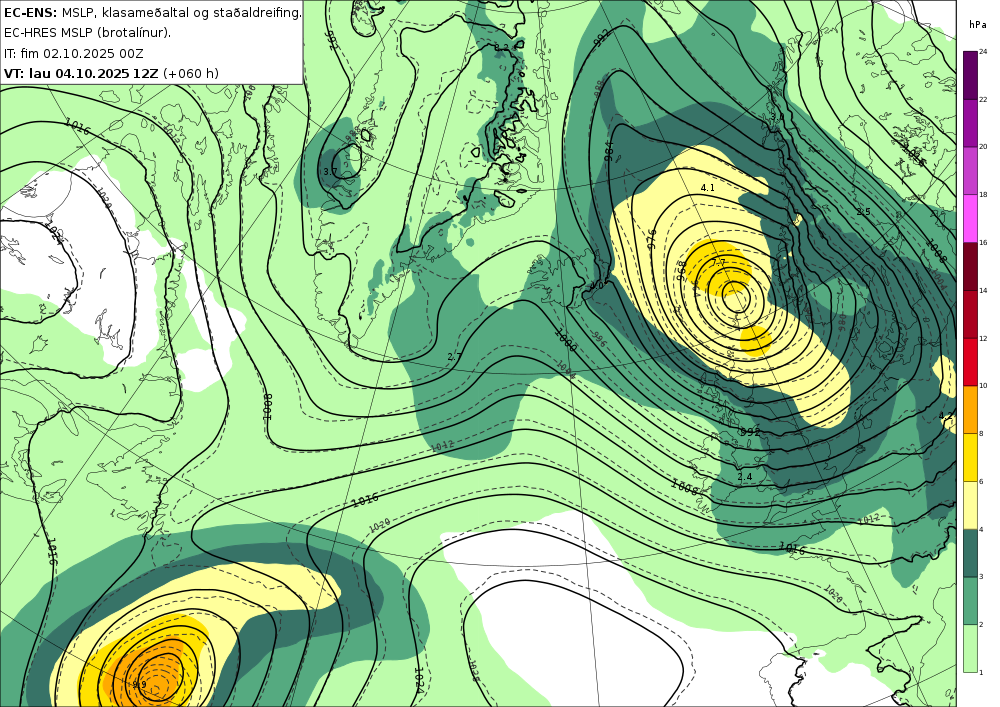Click the spread value '2.7' on the map
Viewport: 1000px width, 707px height.
tap(454, 356)
